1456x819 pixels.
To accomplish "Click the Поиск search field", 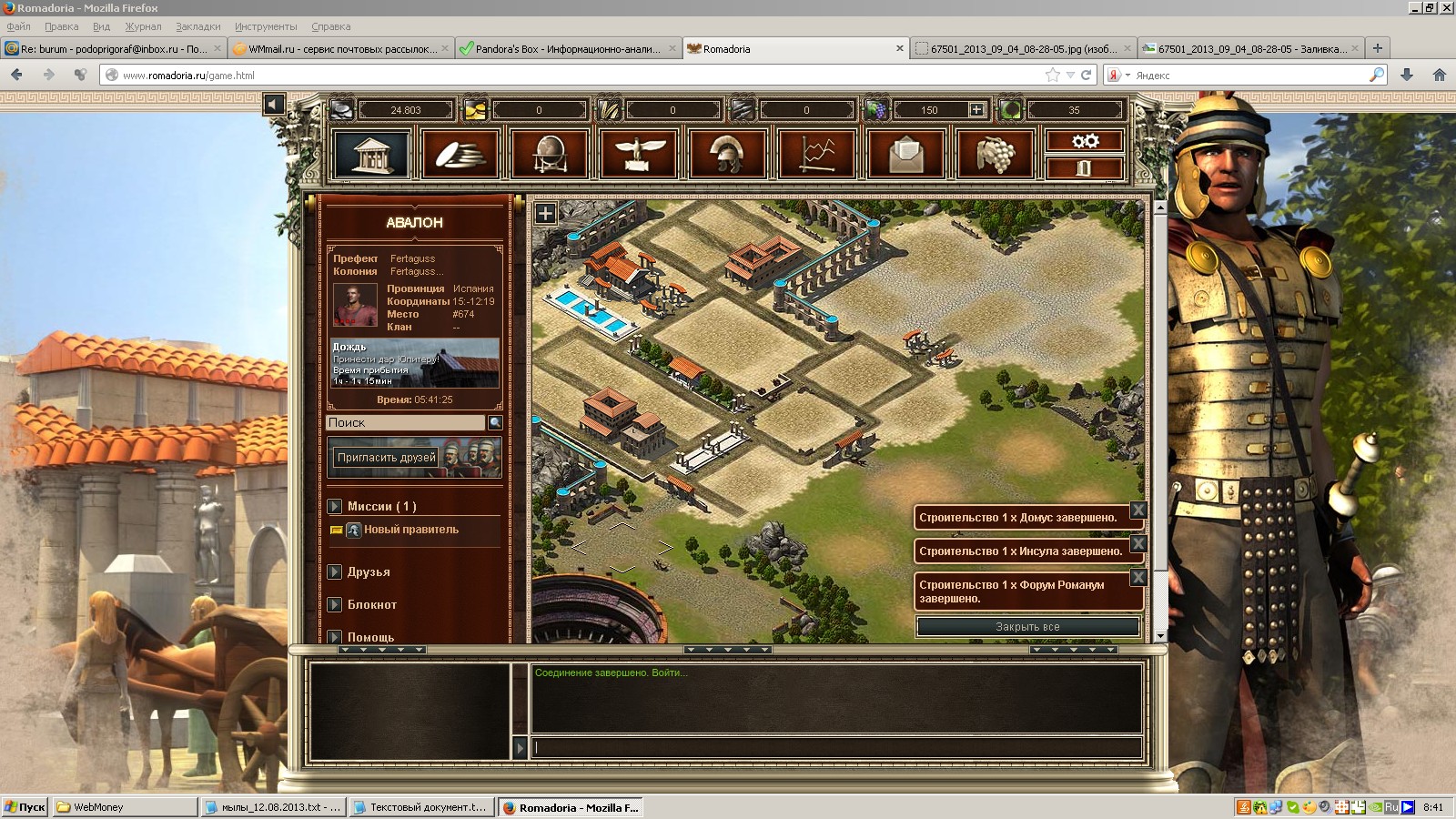I will pos(405,422).
